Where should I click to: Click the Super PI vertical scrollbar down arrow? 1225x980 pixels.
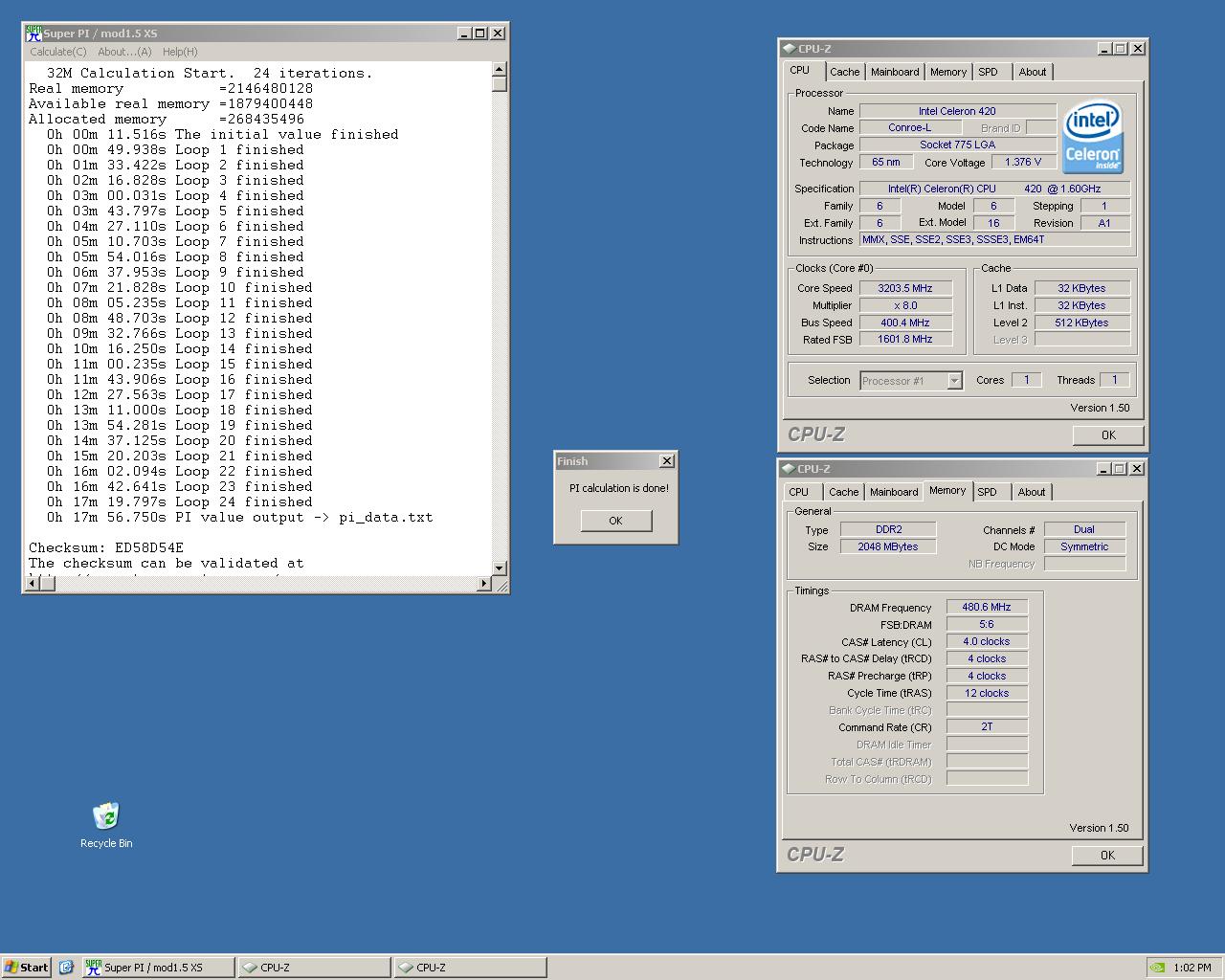click(500, 568)
